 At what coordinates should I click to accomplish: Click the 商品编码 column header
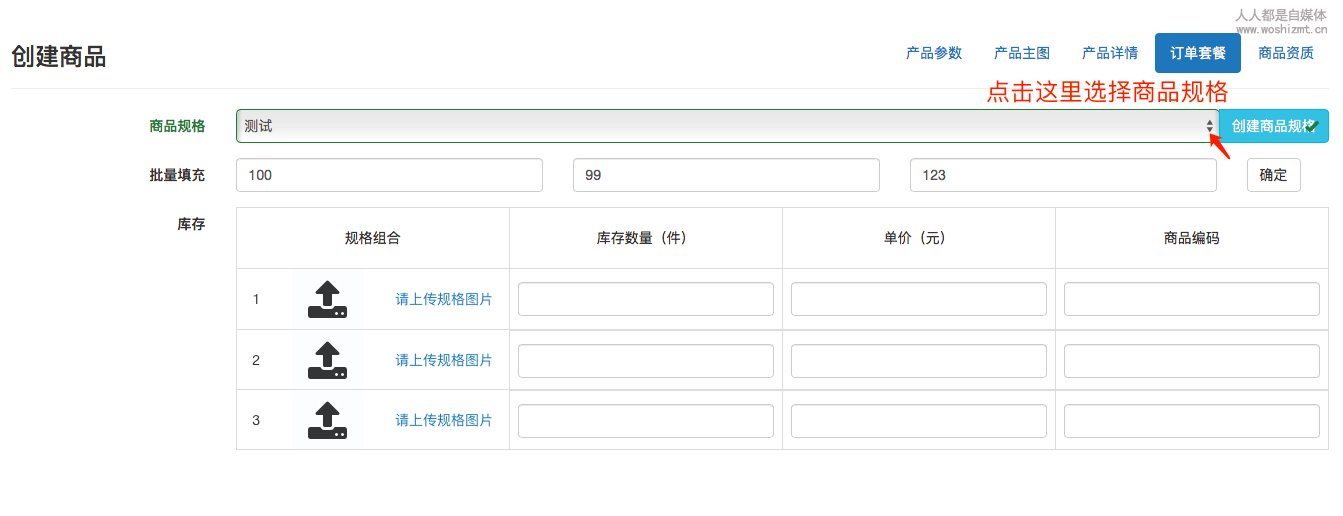[1192, 238]
